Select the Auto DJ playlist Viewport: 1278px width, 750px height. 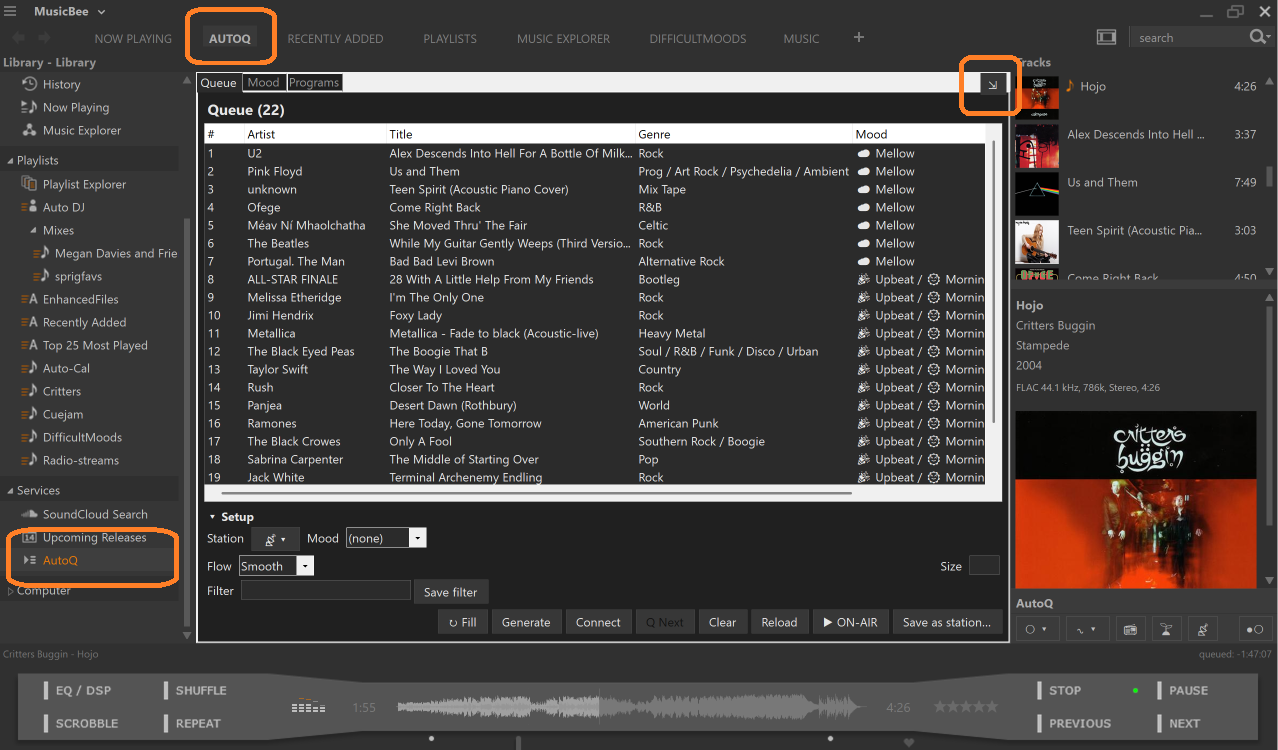tap(63, 207)
